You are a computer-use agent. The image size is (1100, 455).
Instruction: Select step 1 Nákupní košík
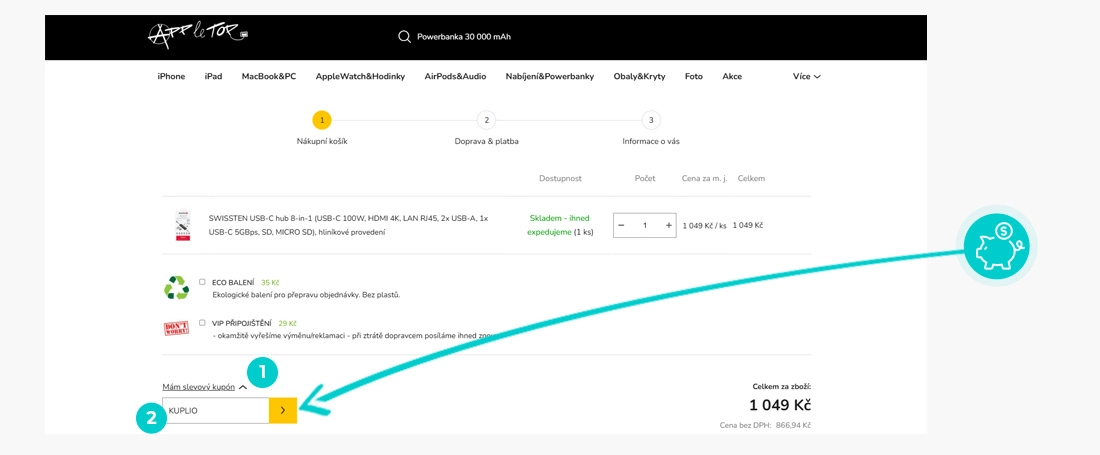click(322, 121)
